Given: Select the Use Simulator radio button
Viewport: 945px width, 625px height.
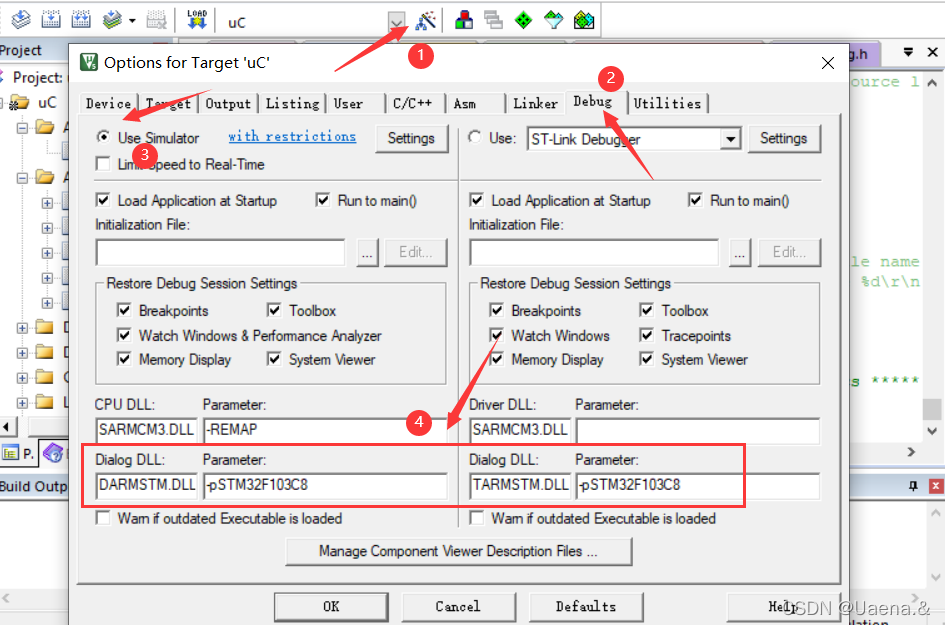Looking at the screenshot, I should (104, 137).
